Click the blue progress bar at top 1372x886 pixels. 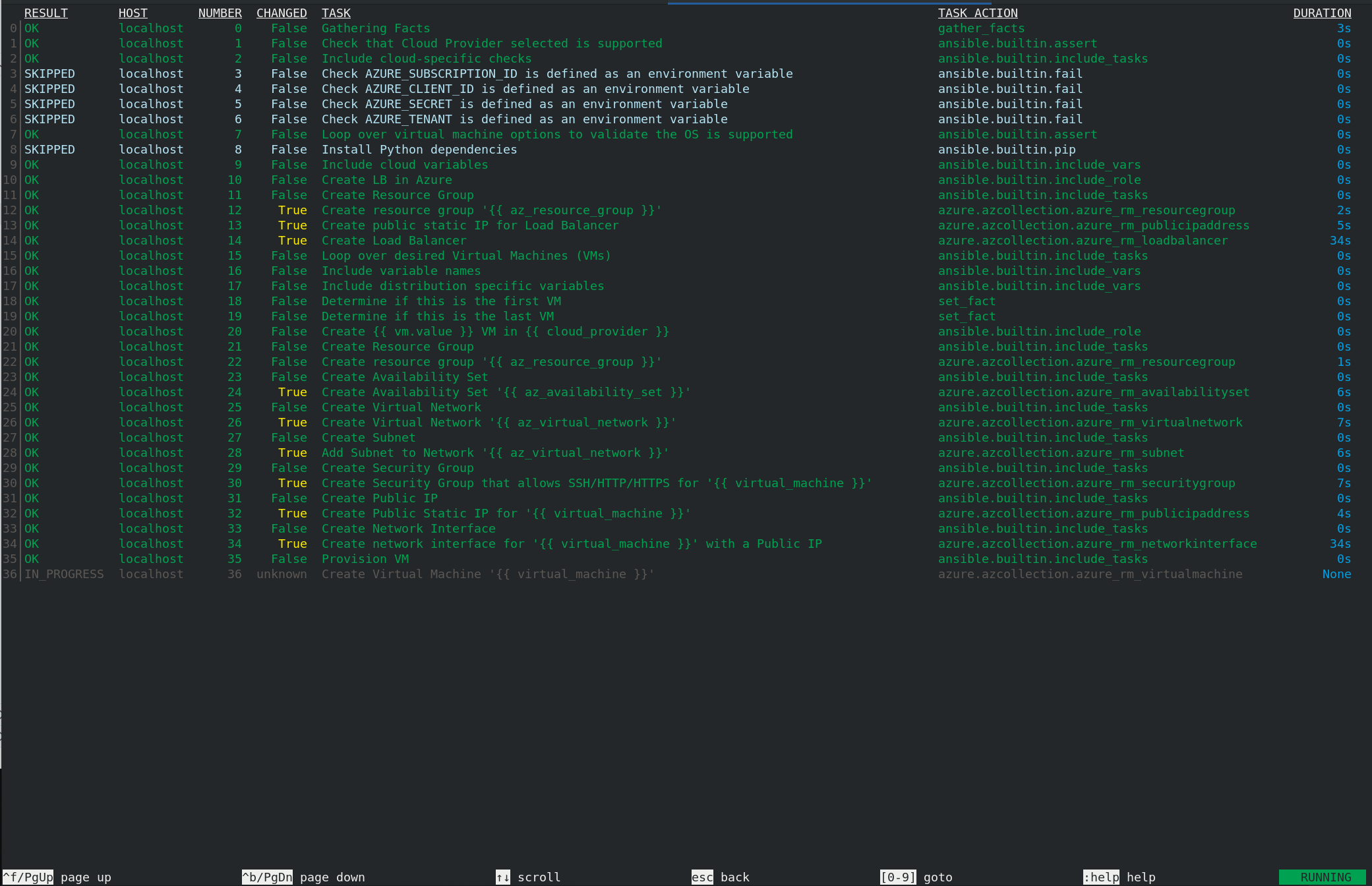coord(829,3)
